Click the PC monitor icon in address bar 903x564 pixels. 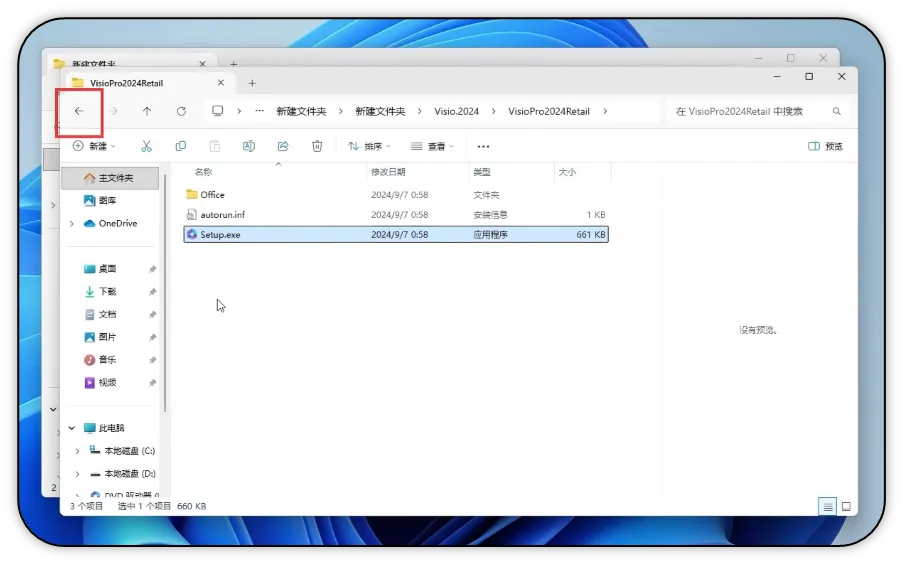[x=218, y=111]
